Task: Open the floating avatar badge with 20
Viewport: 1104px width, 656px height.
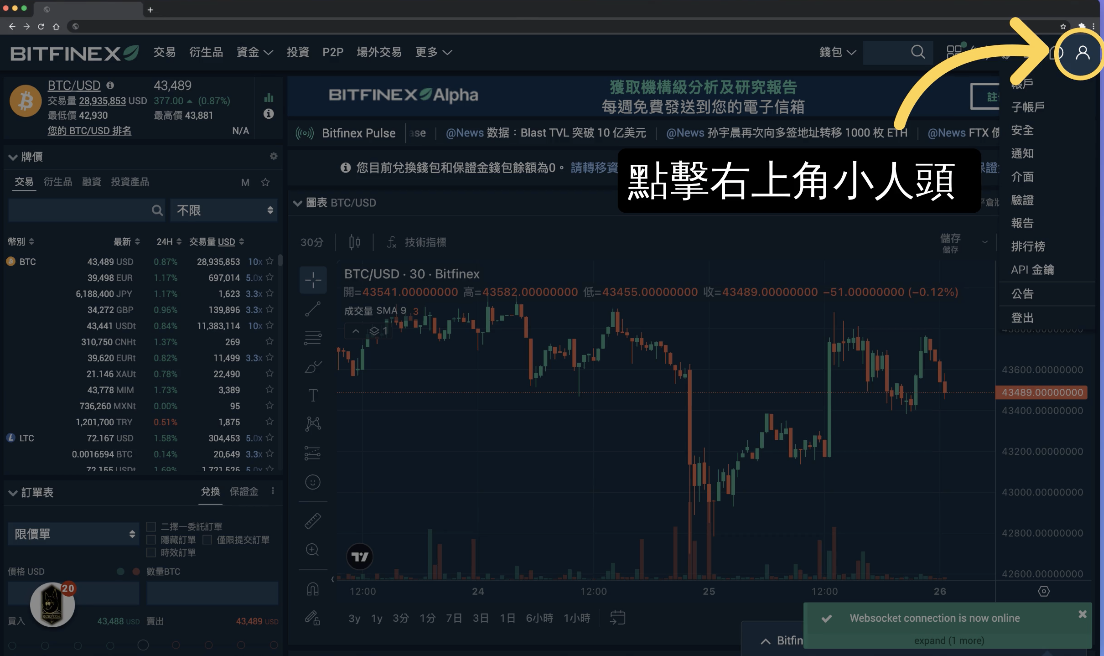Action: coord(52,604)
